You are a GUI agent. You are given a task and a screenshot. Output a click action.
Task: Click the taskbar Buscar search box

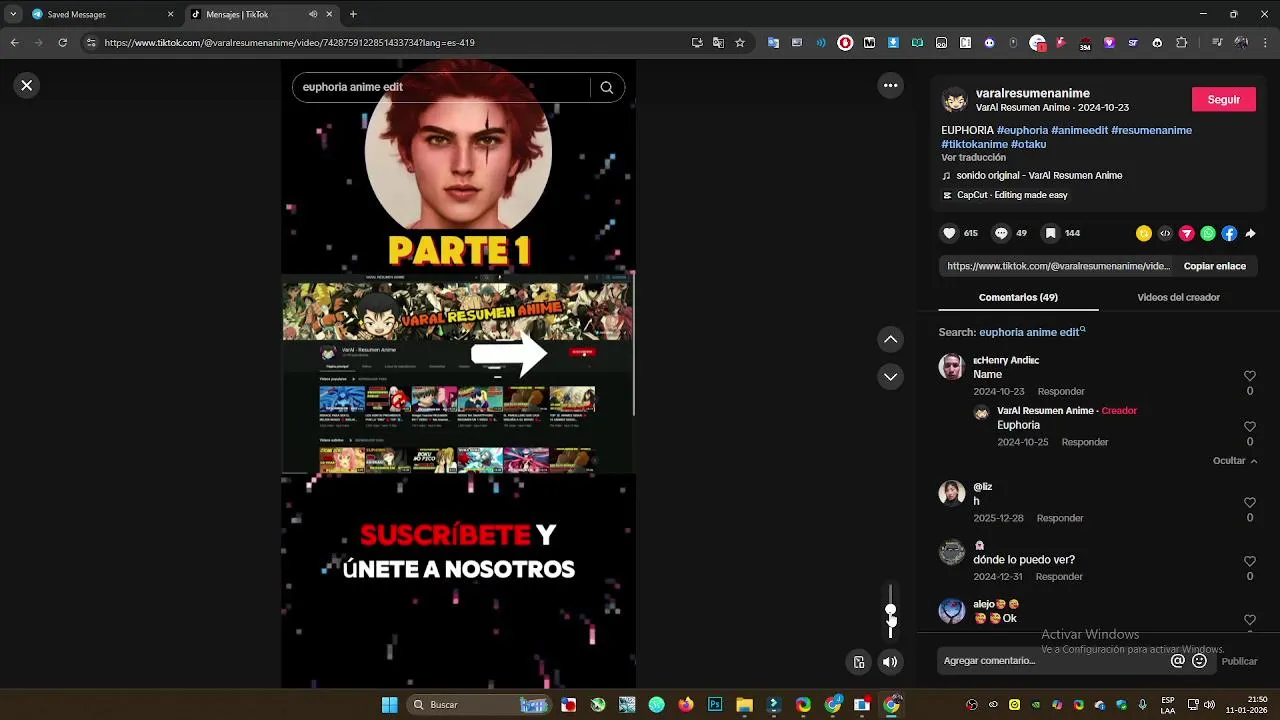tap(480, 705)
